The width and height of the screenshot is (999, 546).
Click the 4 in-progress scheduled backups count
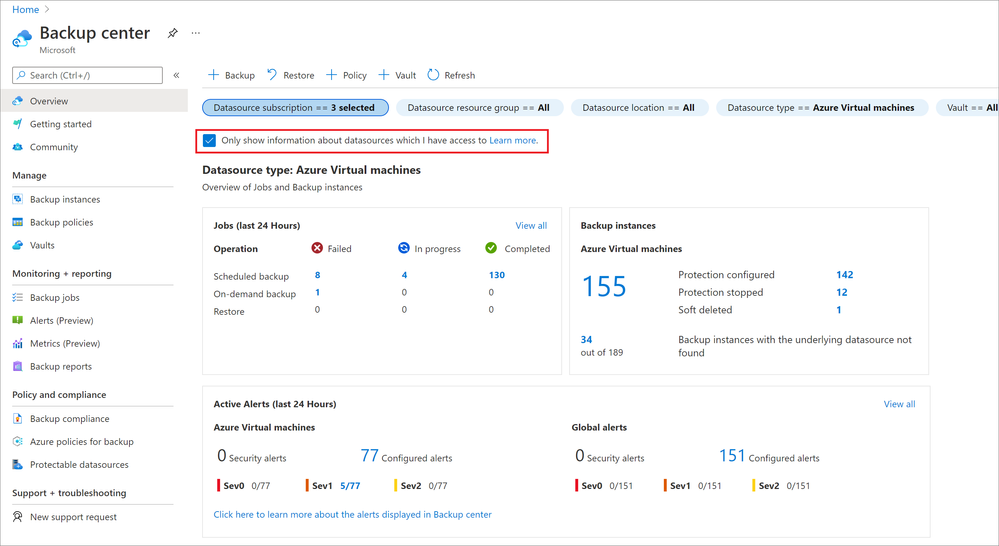[x=404, y=275]
